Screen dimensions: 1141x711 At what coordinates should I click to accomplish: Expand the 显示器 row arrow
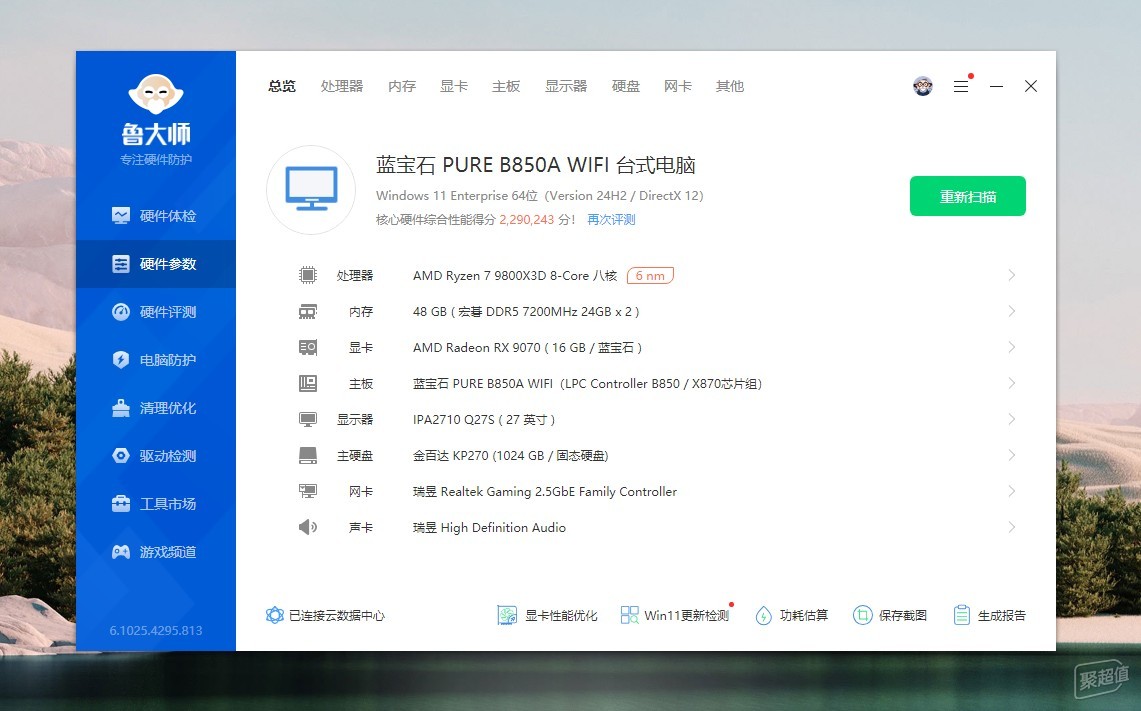(1011, 419)
